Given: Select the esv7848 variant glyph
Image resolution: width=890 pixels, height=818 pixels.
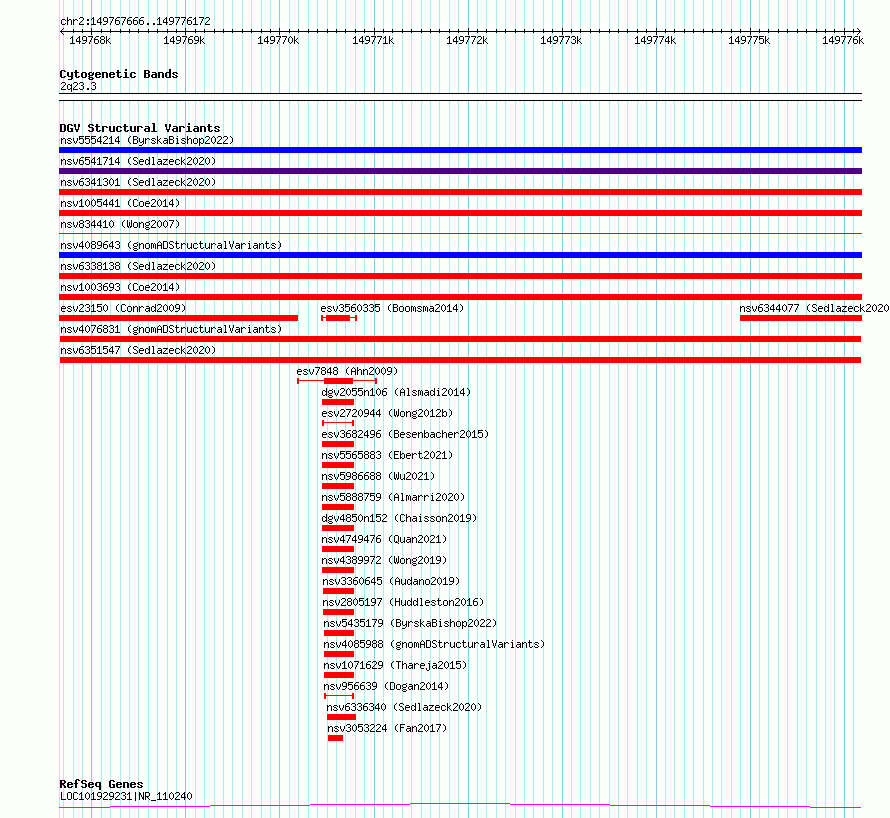Looking at the screenshot, I should click(x=337, y=381).
